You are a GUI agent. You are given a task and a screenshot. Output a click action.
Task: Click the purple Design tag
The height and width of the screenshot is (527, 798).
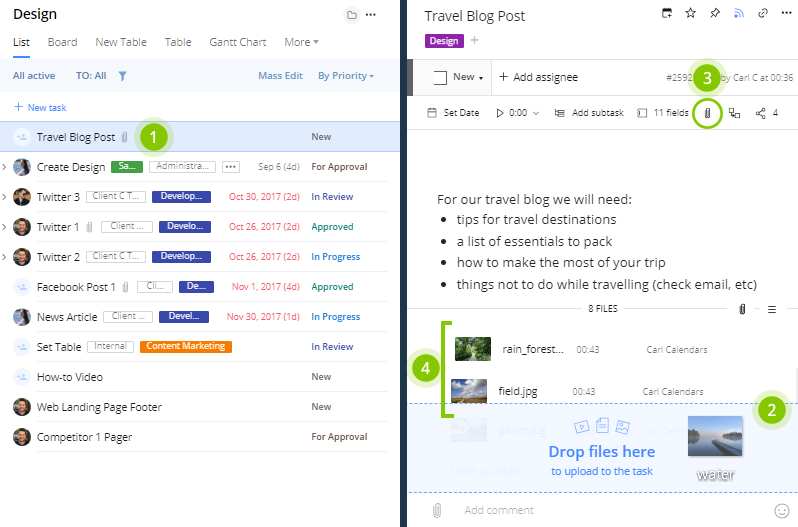[444, 41]
